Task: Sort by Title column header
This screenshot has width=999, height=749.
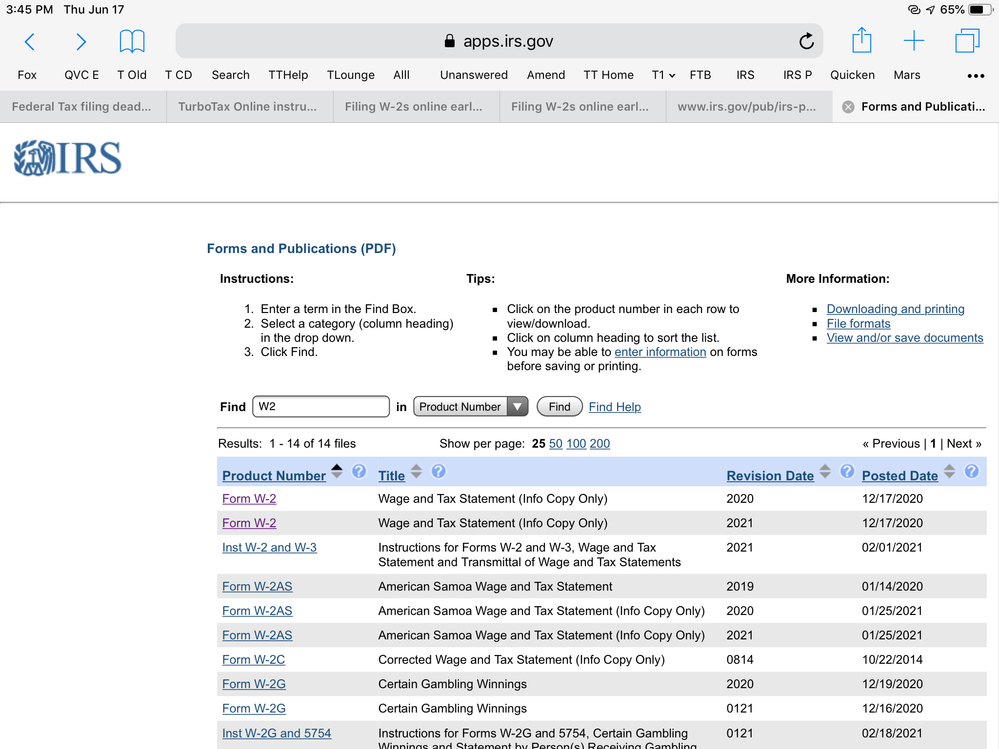Action: click(x=391, y=476)
